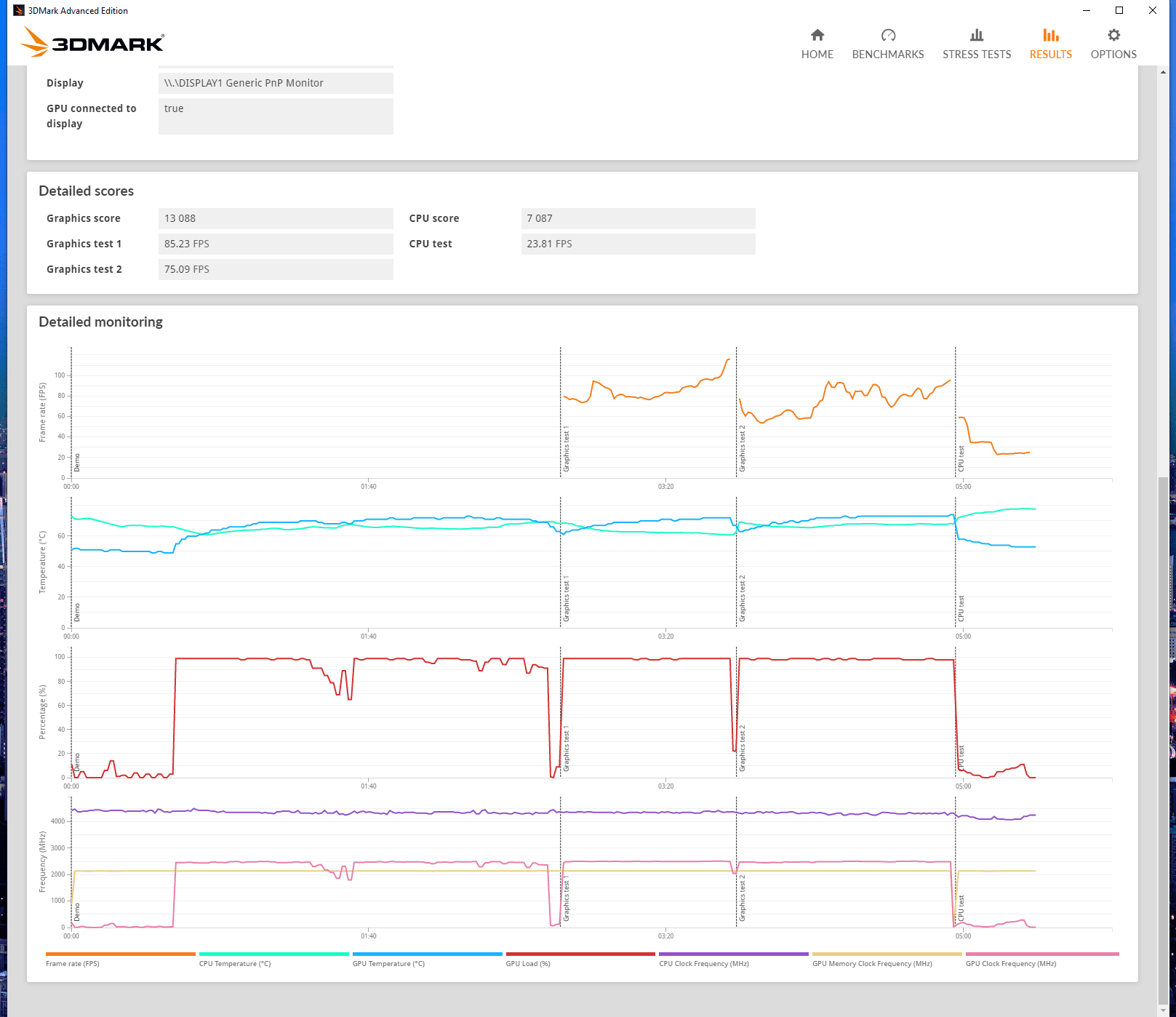
Task: Click the red GPU Load color bar
Action: pos(580,954)
